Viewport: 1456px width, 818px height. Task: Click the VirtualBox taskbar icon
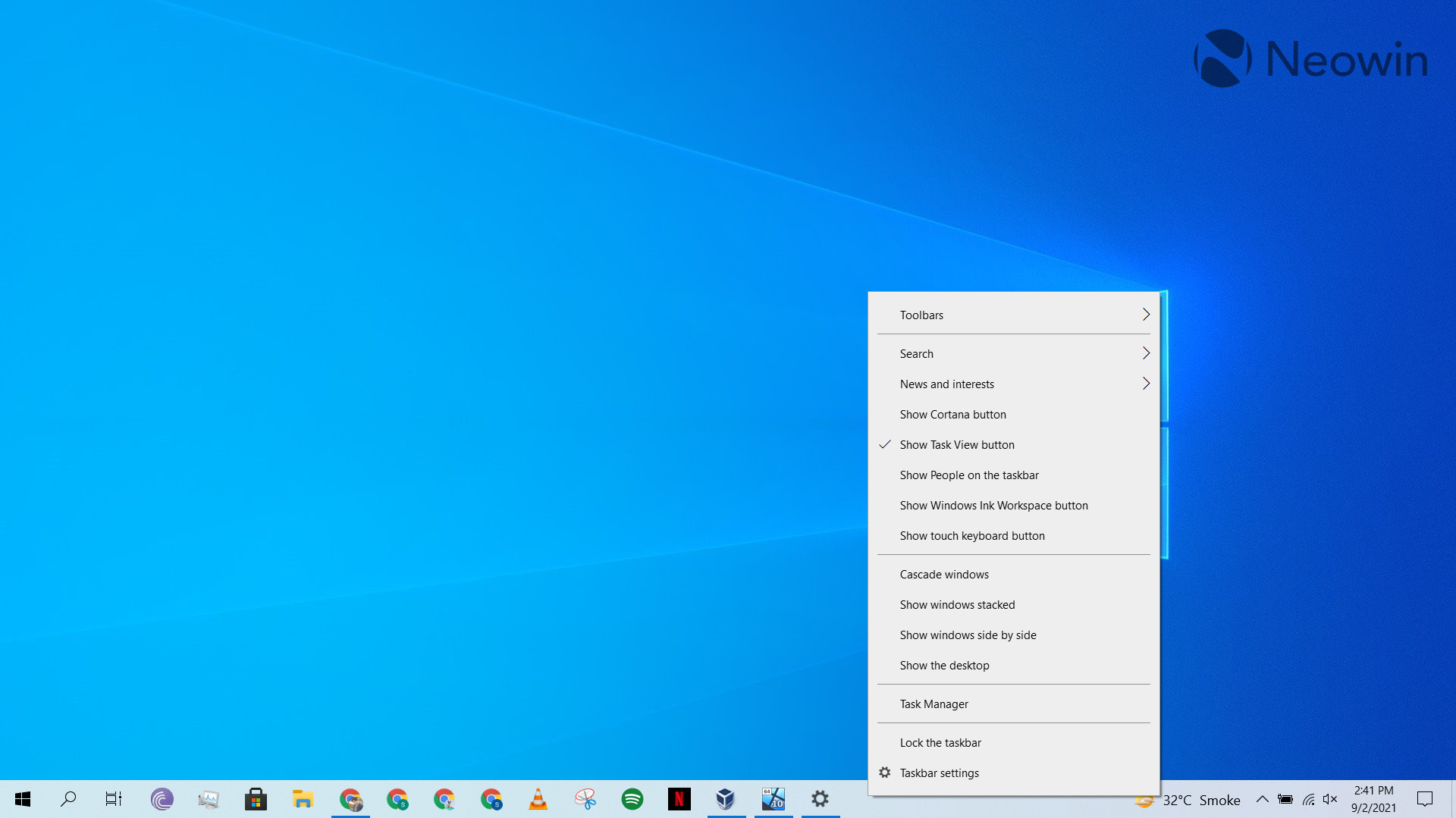coord(726,799)
